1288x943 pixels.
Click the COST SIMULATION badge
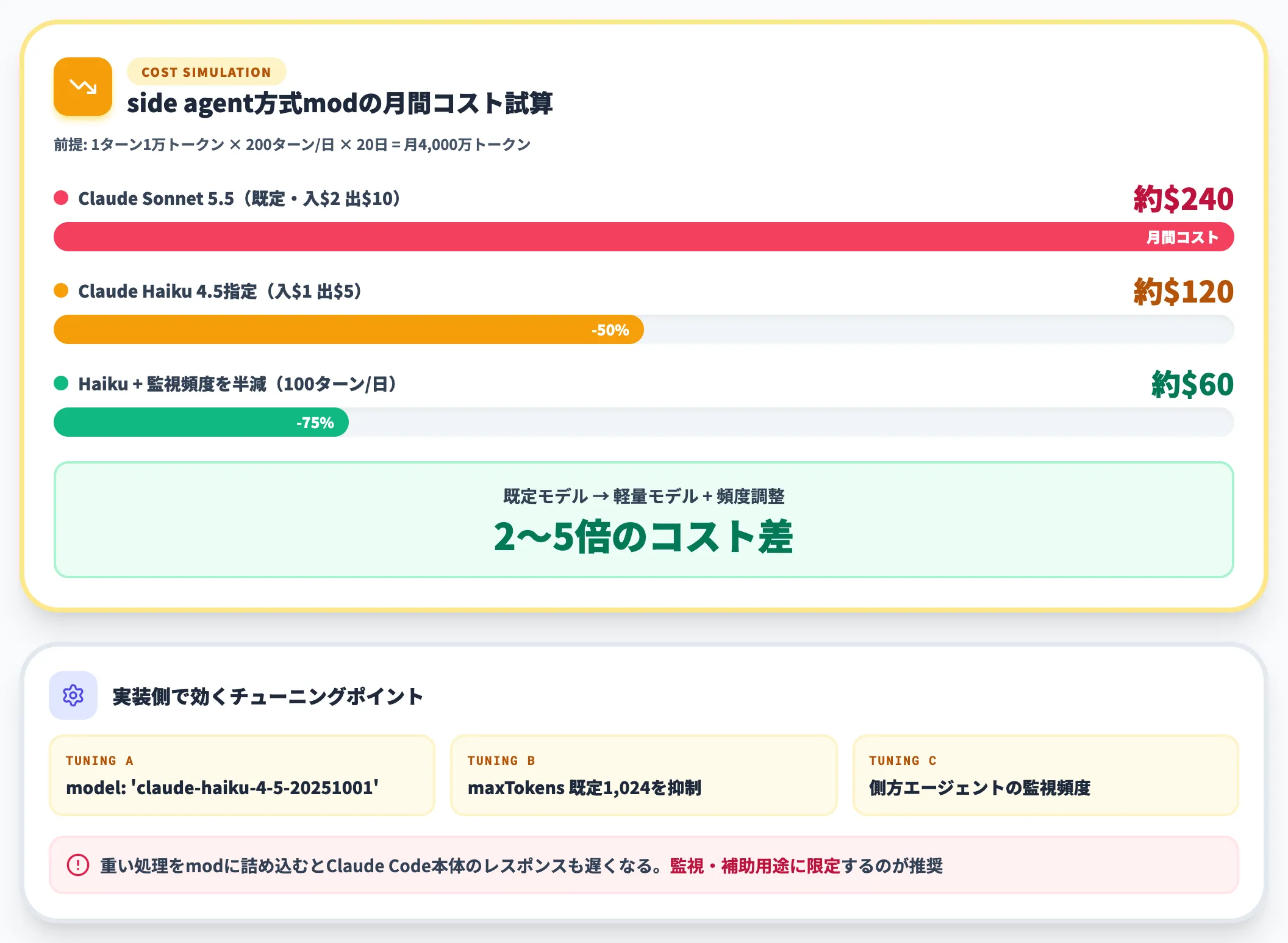pos(206,72)
